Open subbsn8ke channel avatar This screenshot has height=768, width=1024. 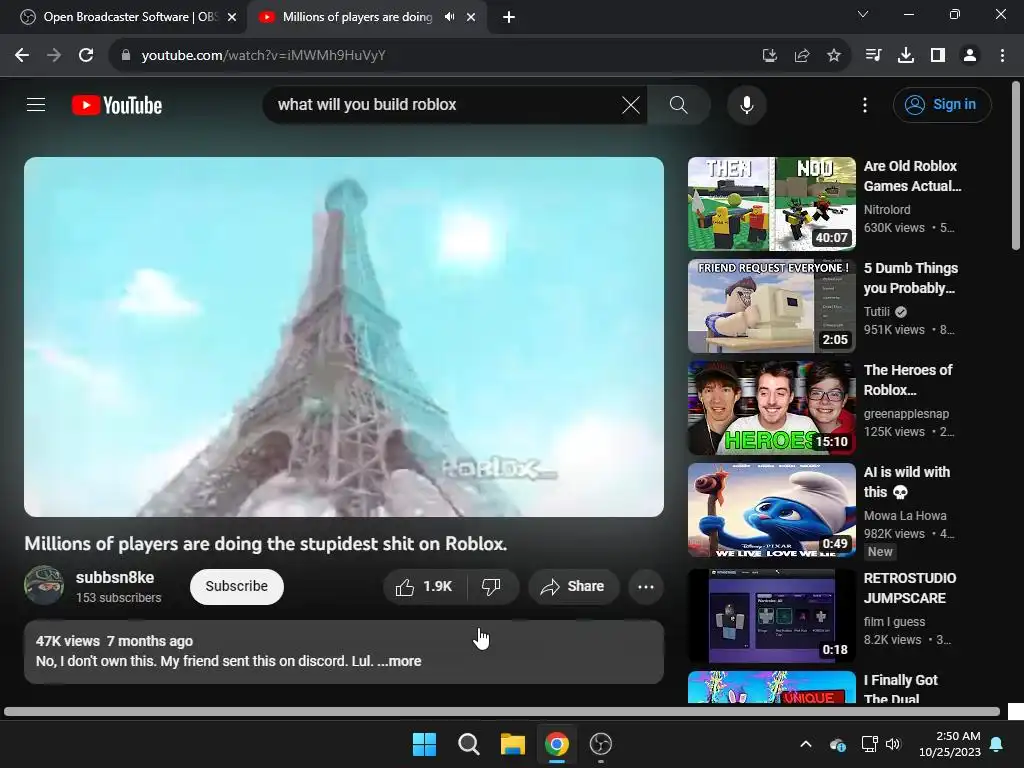click(44, 585)
